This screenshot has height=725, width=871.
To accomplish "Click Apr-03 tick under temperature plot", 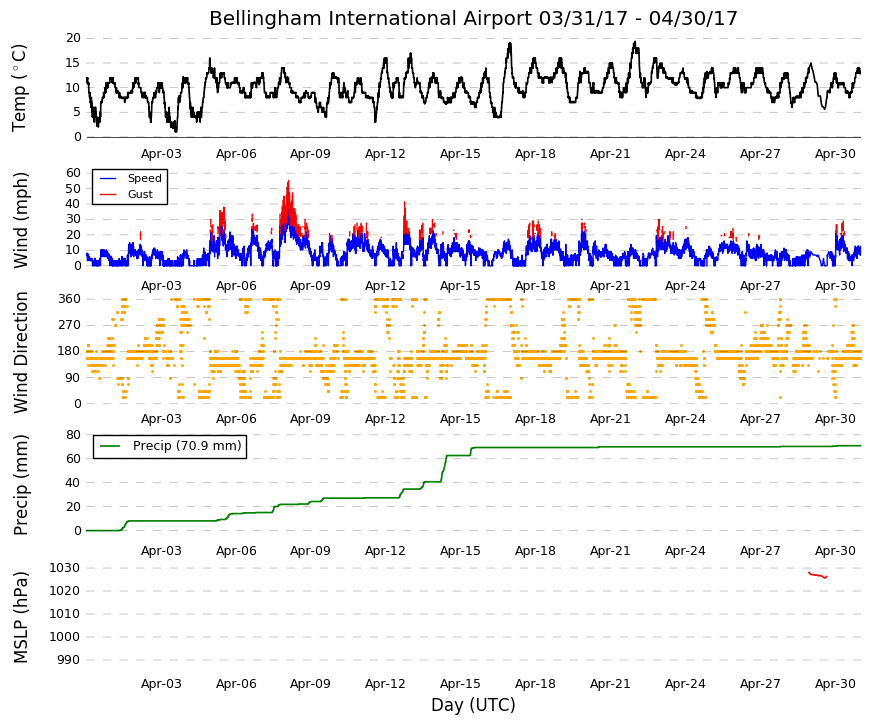I will coord(161,154).
